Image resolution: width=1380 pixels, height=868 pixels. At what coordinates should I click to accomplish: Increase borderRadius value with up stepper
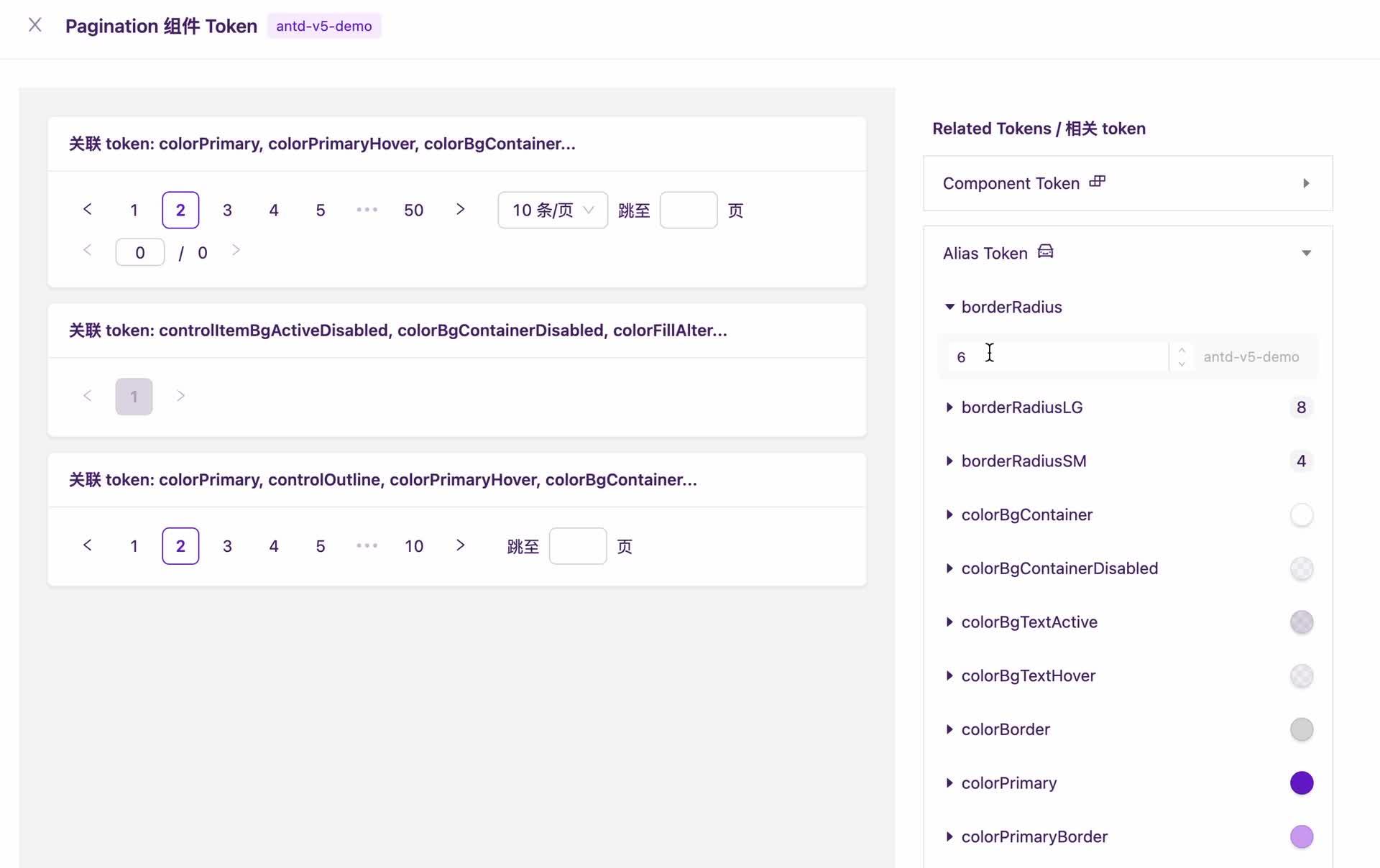pos(1181,350)
